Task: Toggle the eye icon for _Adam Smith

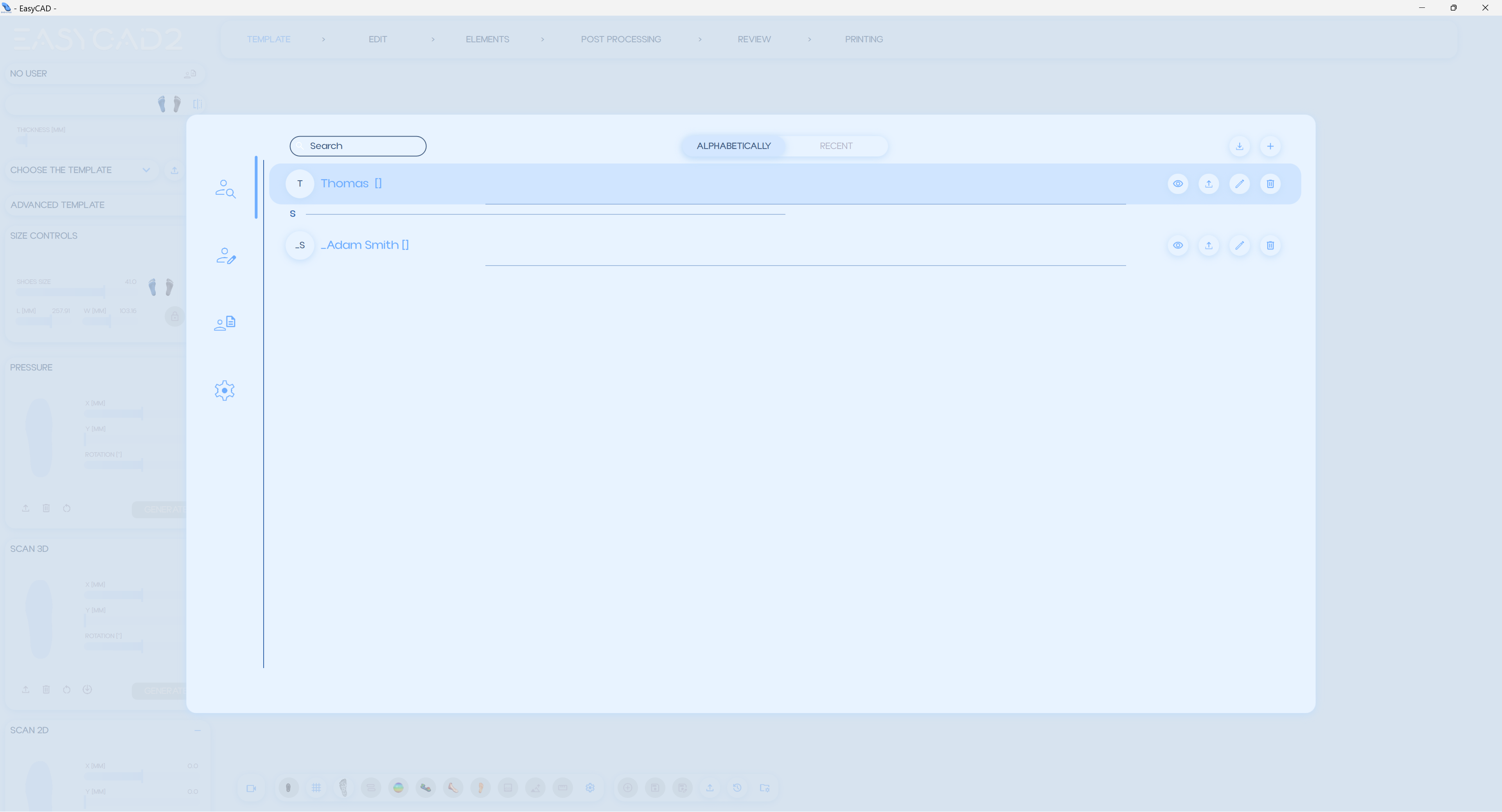Action: tap(1177, 245)
